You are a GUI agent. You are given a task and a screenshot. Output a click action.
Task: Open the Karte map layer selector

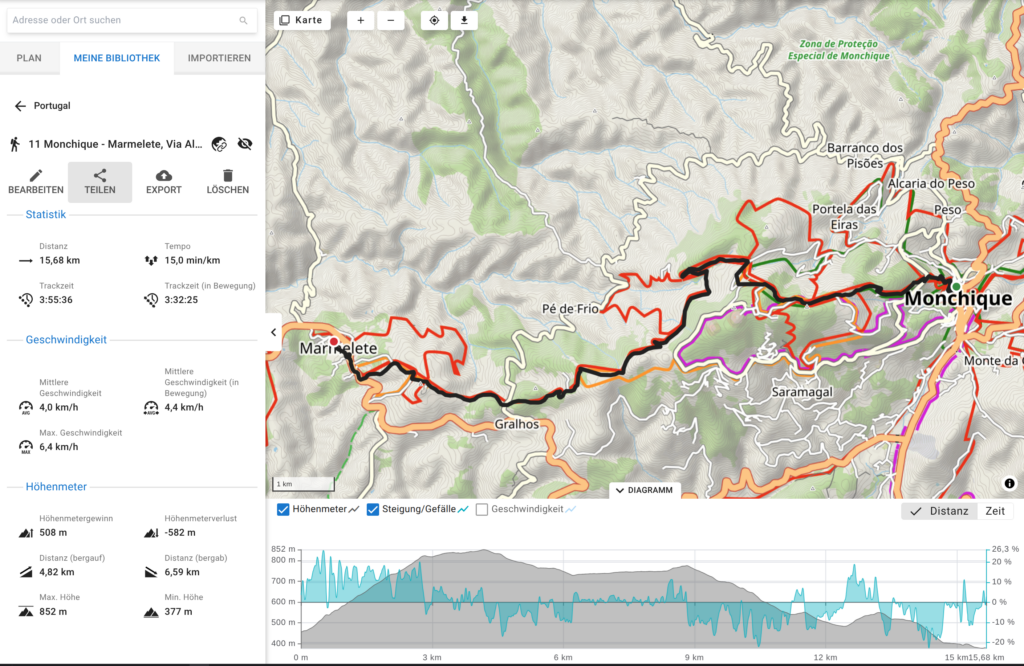301,20
